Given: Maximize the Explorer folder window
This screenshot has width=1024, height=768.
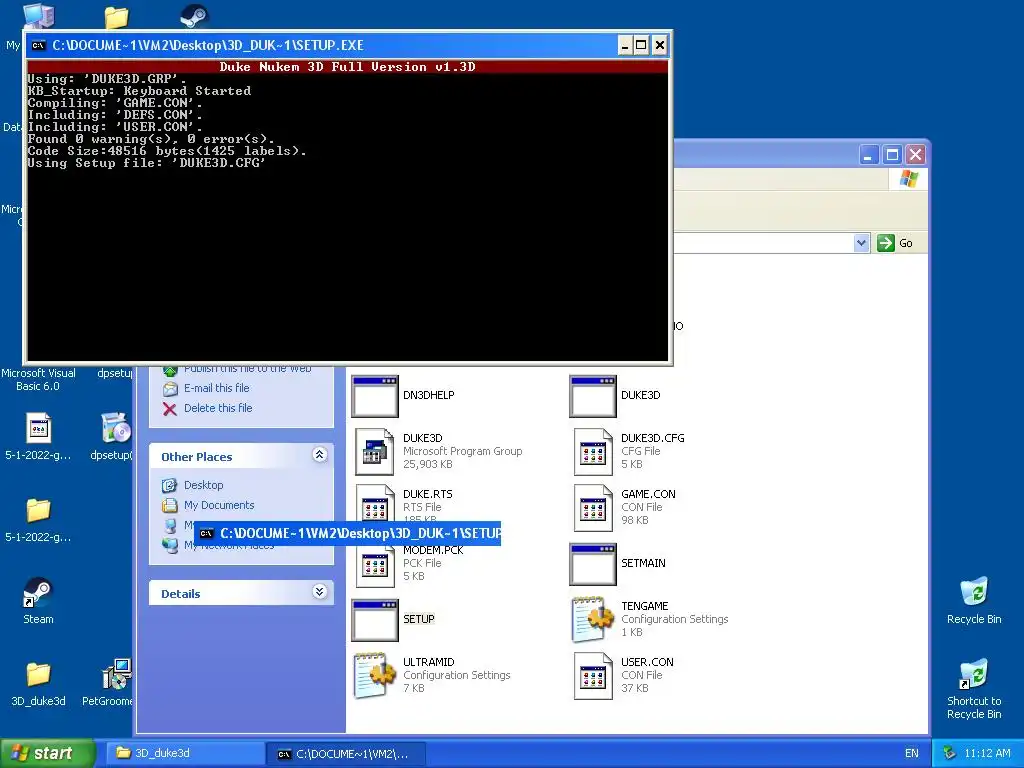Looking at the screenshot, I should pyautogui.click(x=892, y=155).
